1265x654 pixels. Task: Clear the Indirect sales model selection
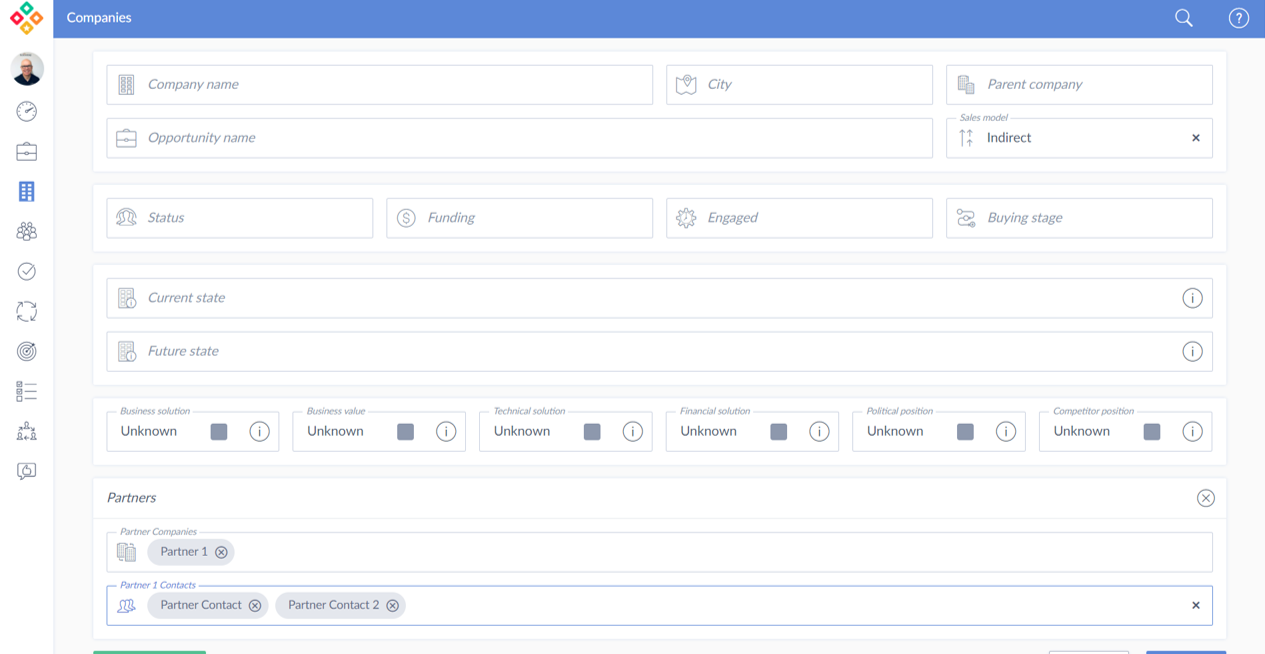(x=1195, y=138)
